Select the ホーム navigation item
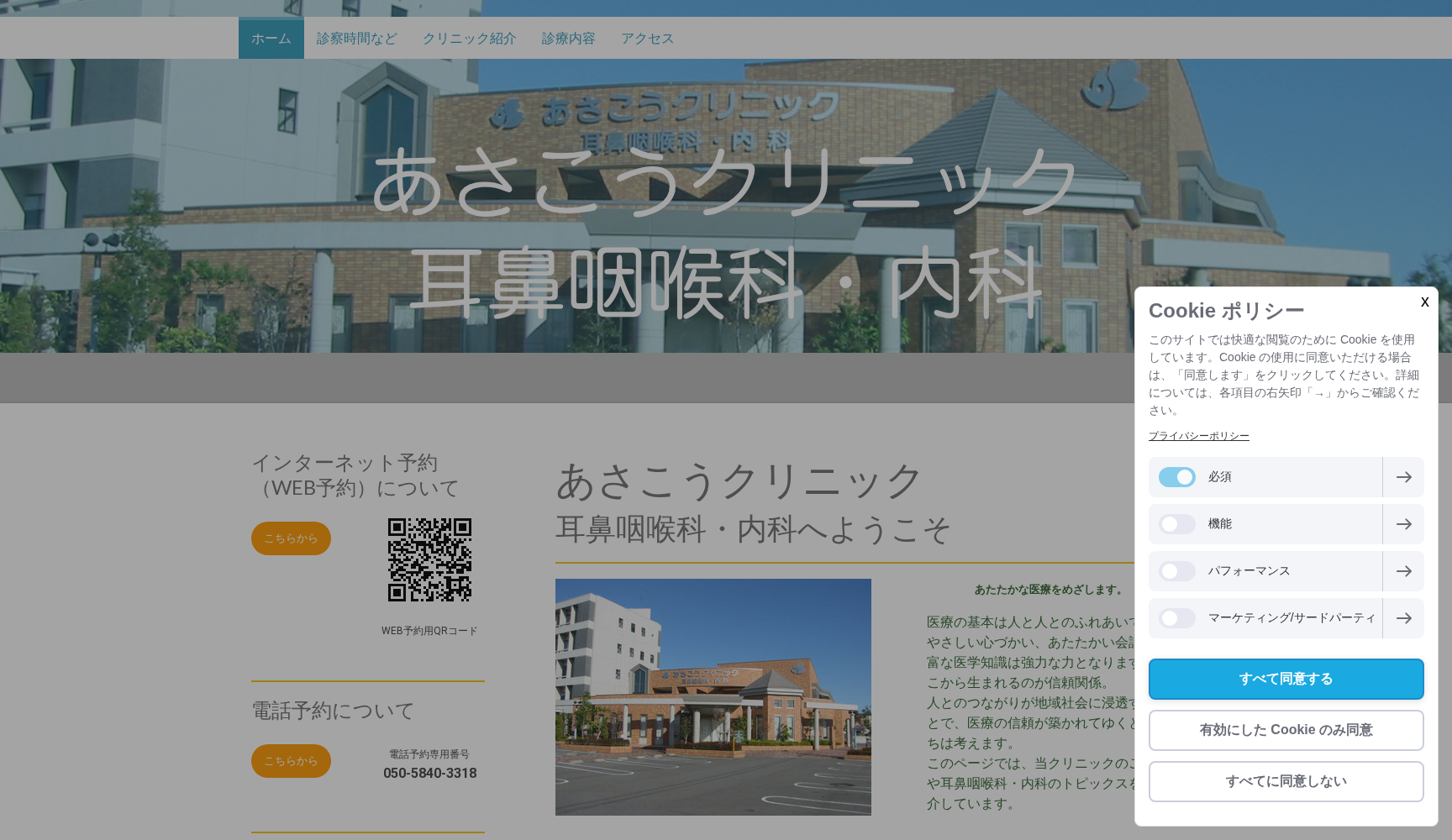The width and height of the screenshot is (1452, 840). click(x=271, y=38)
